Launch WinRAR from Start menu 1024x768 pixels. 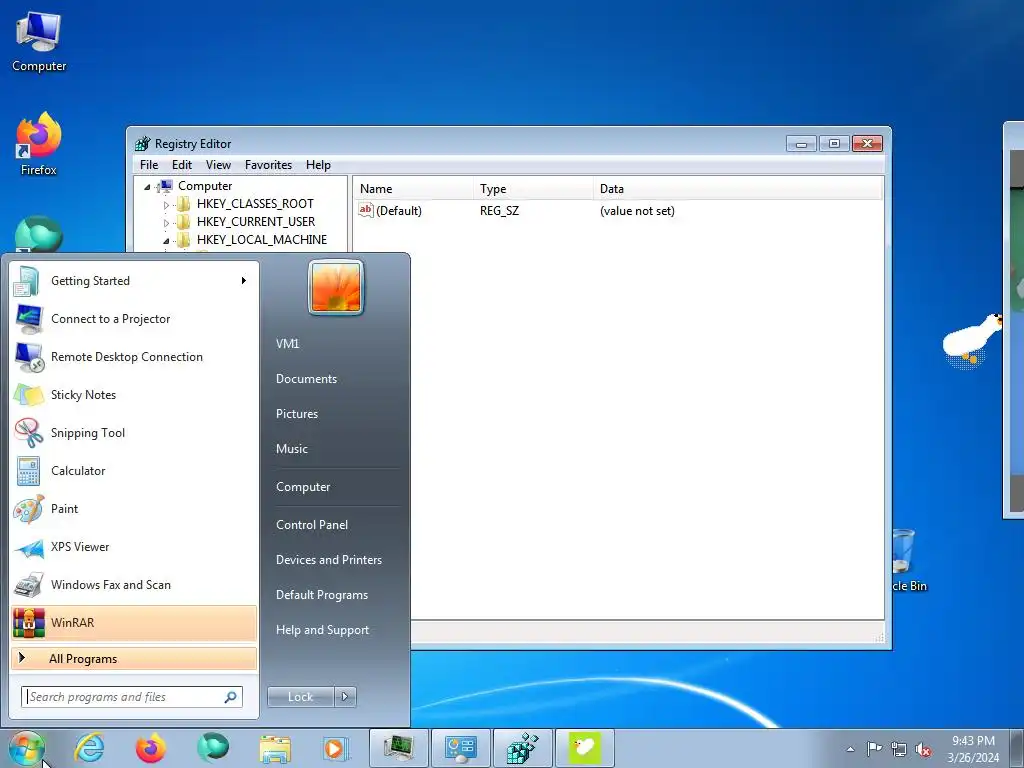[x=134, y=623]
